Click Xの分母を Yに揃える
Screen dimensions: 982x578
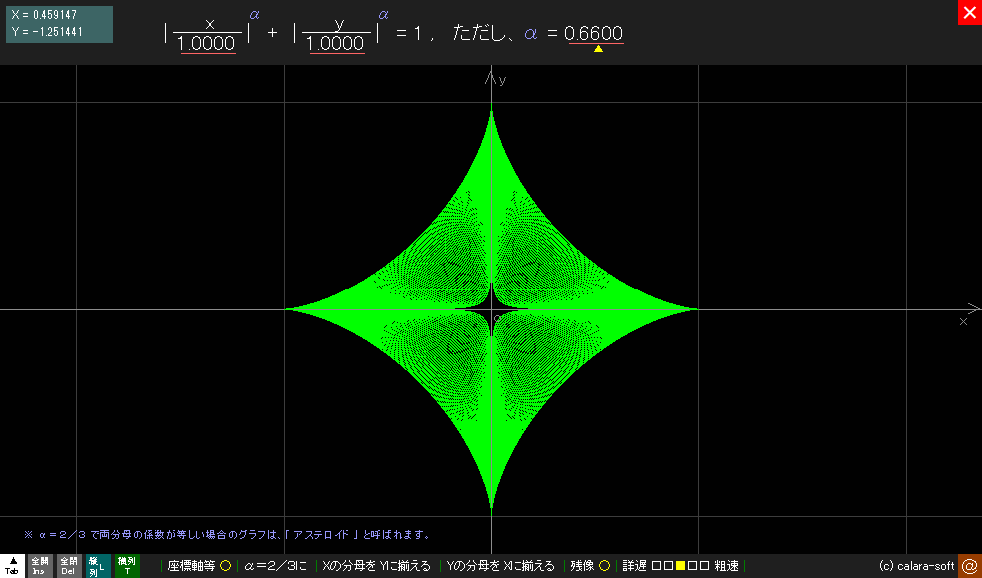(x=376, y=566)
